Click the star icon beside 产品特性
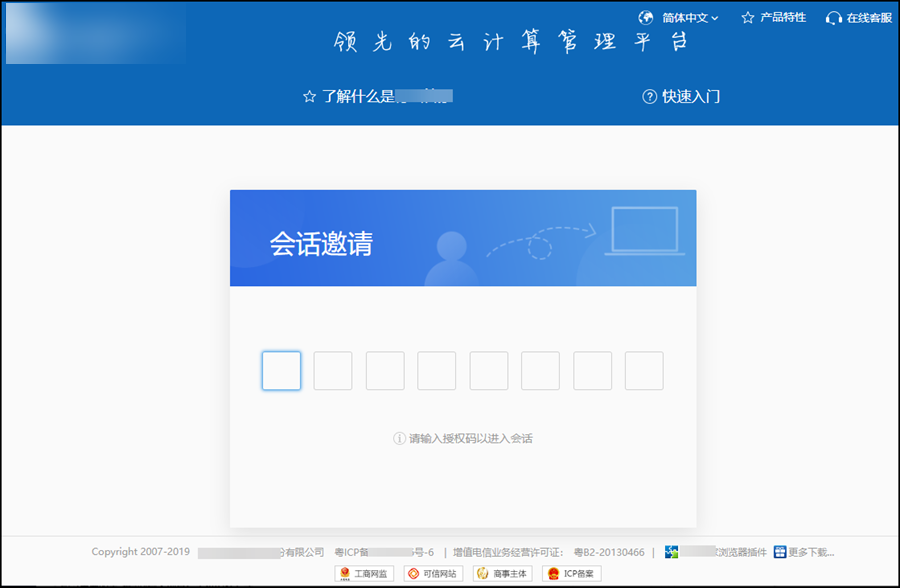Screen dimensions: 900x588 click(x=747, y=18)
